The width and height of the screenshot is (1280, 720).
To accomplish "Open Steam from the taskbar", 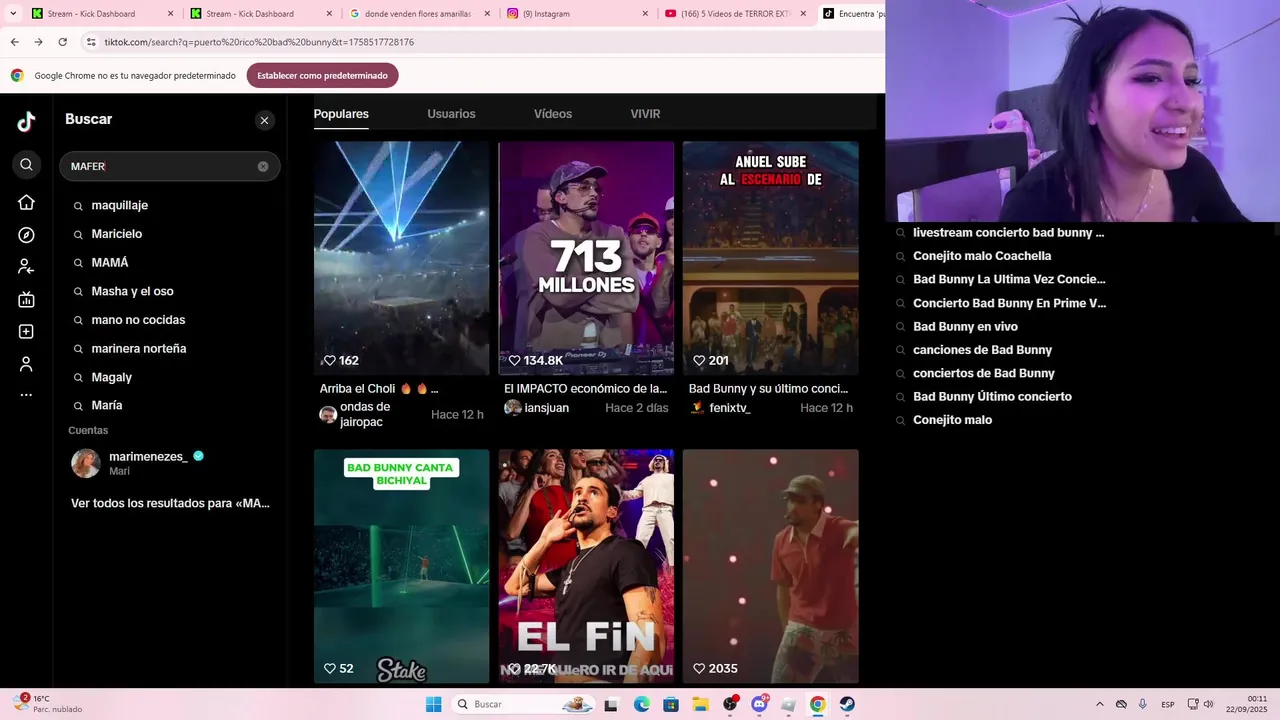I will [x=847, y=704].
